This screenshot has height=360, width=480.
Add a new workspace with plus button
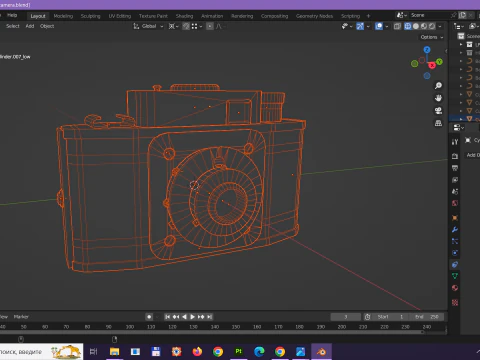pos(368,16)
